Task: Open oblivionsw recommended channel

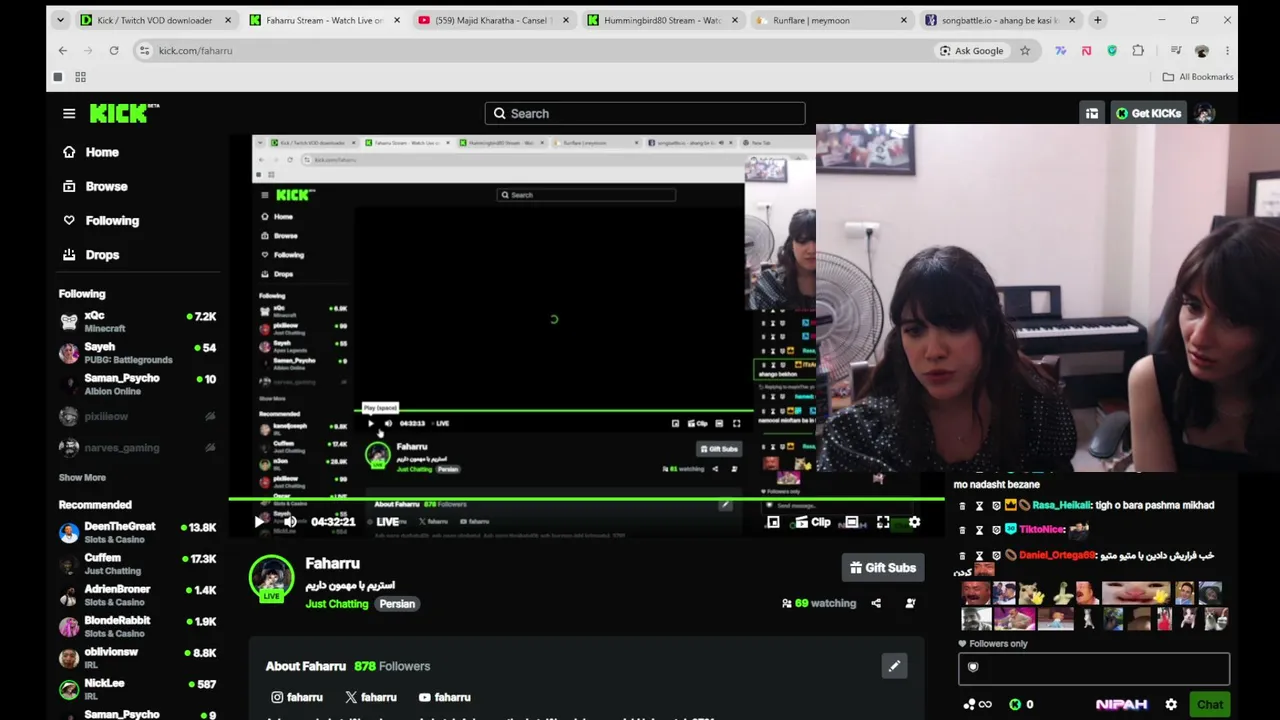Action: [138, 658]
